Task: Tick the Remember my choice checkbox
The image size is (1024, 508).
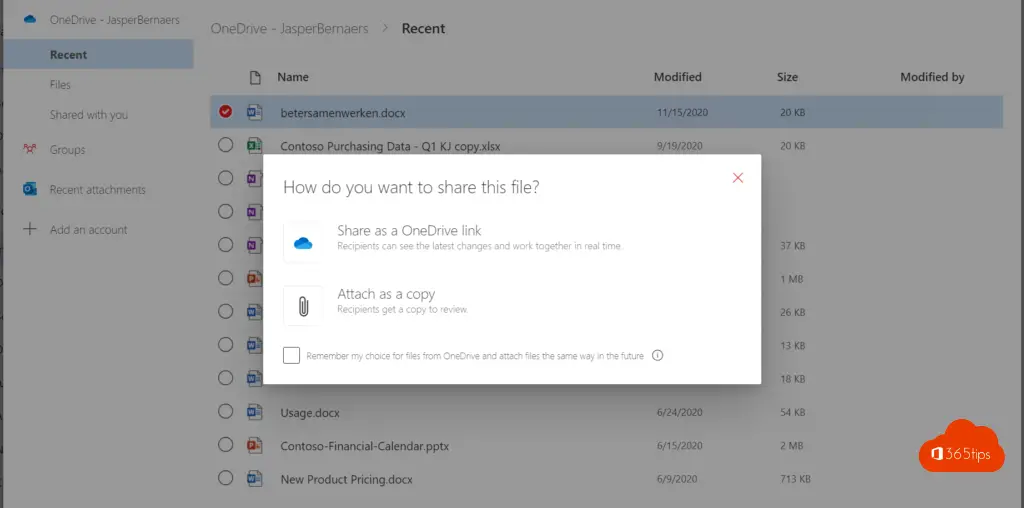Action: click(x=292, y=356)
